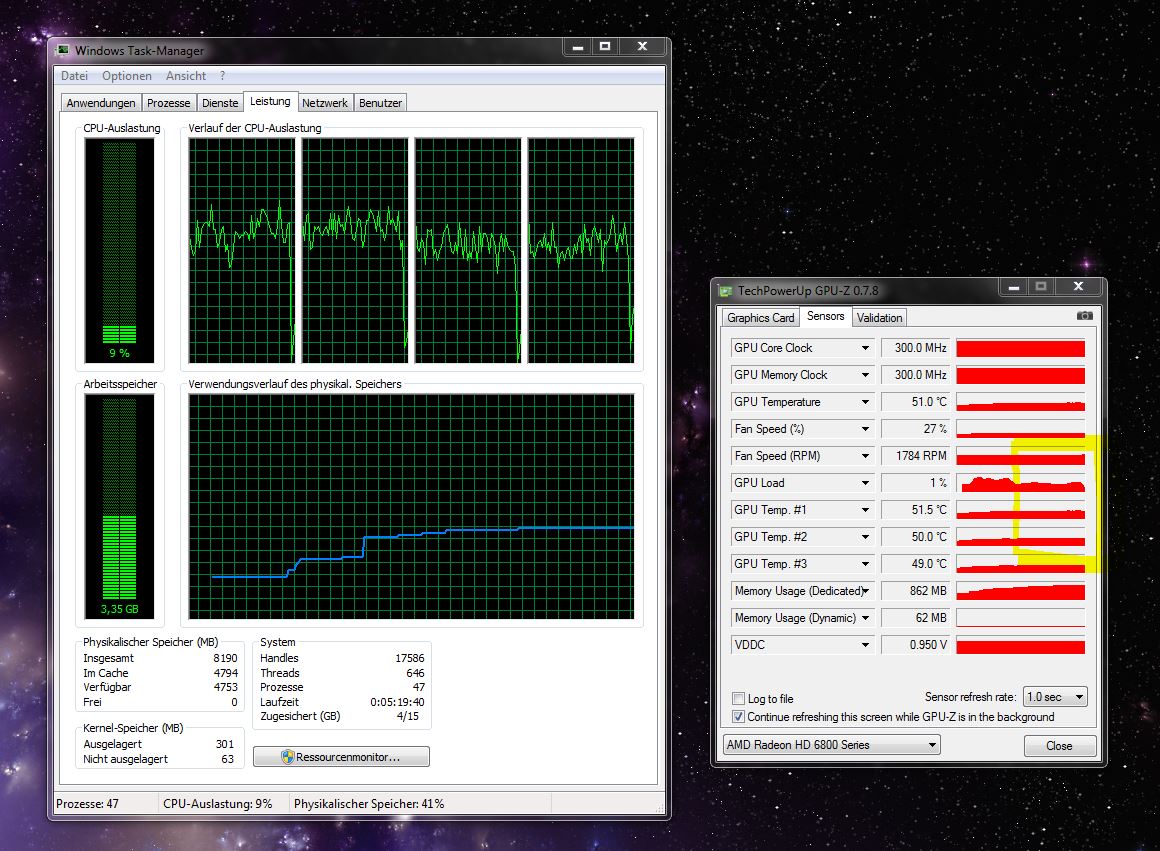Image resolution: width=1160 pixels, height=851 pixels.
Task: Open the Datei menu in Task-Manager
Action: pyautogui.click(x=74, y=75)
